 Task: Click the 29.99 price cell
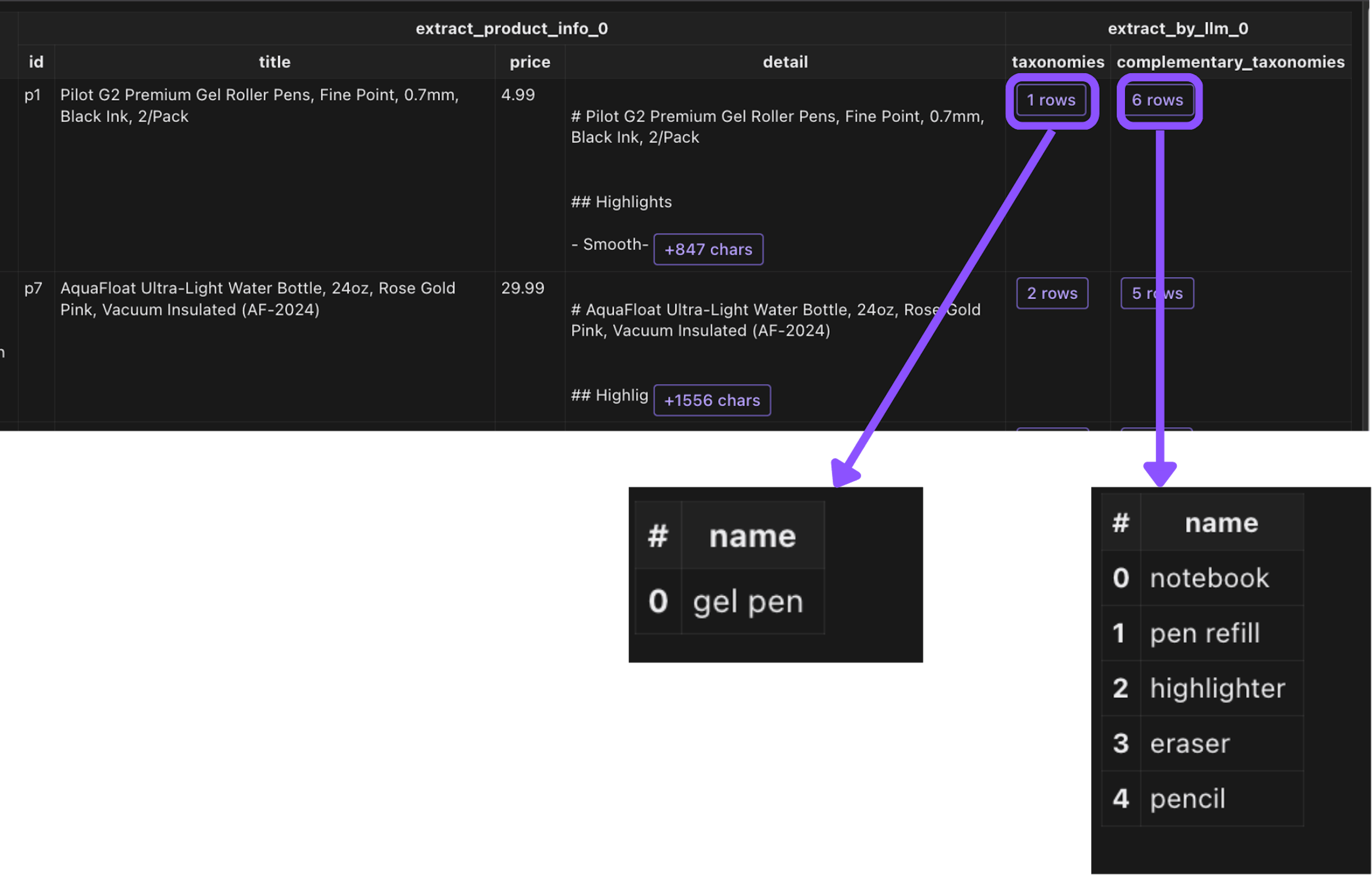(x=522, y=288)
